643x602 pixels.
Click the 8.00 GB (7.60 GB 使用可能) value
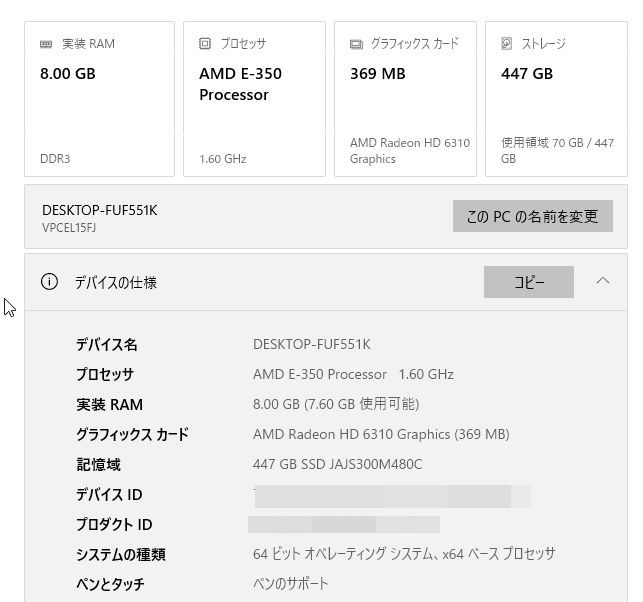tap(336, 404)
